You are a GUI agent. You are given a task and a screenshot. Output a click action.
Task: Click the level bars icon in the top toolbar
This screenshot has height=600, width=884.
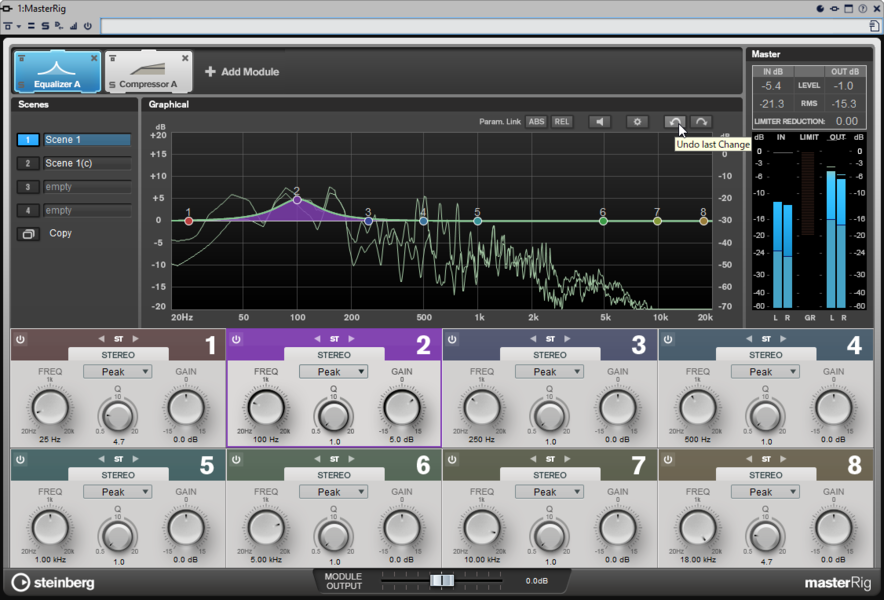tap(73, 26)
